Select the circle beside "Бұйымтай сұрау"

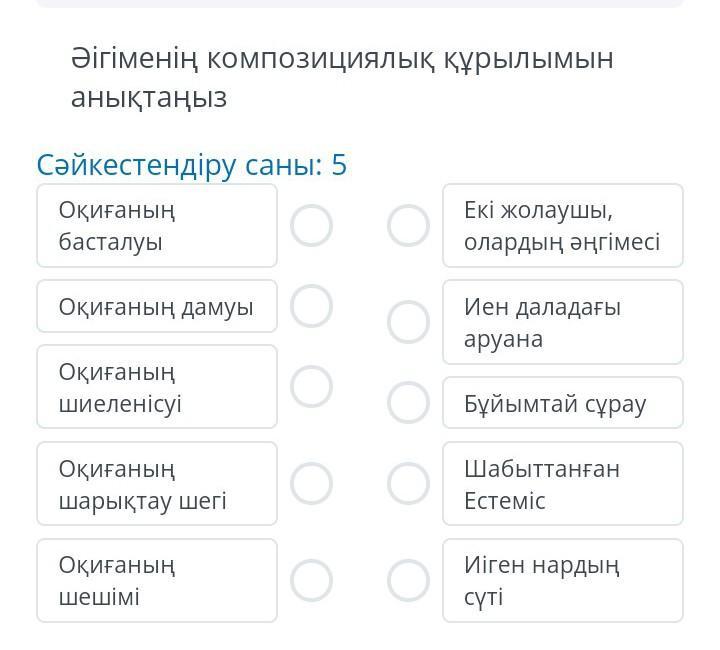tap(408, 403)
